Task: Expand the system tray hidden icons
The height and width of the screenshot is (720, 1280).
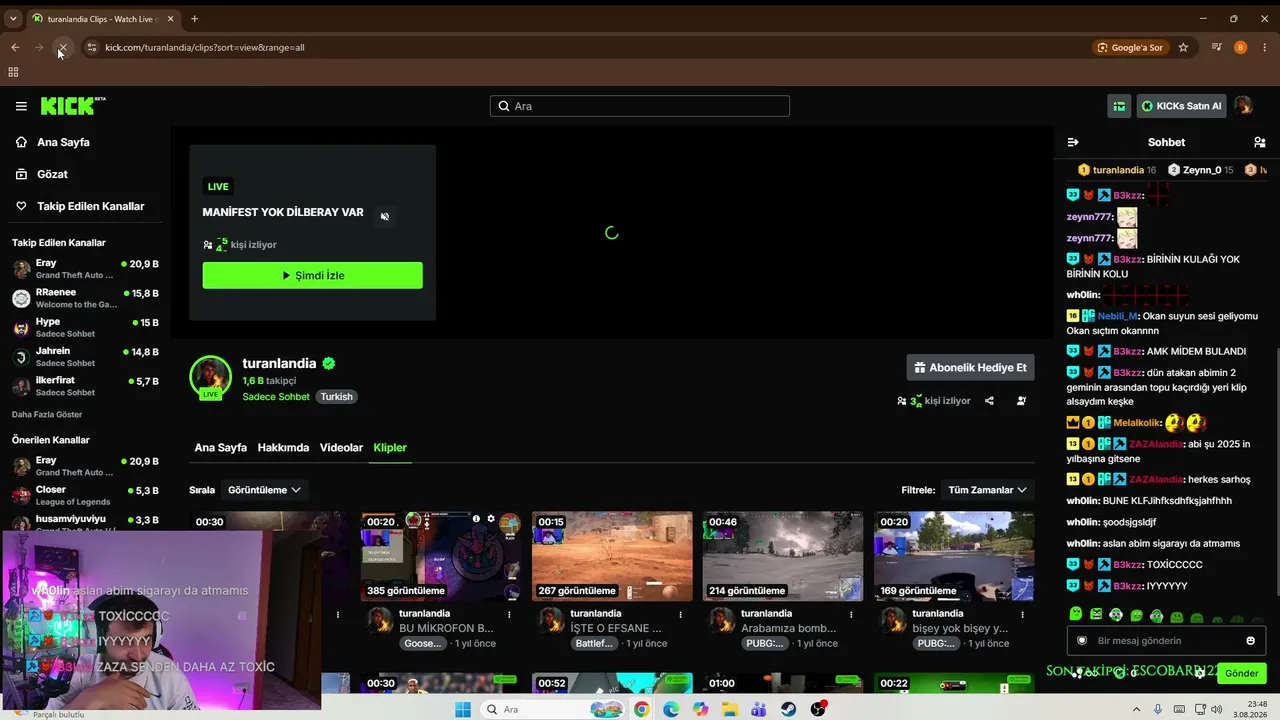Action: 1138,709
